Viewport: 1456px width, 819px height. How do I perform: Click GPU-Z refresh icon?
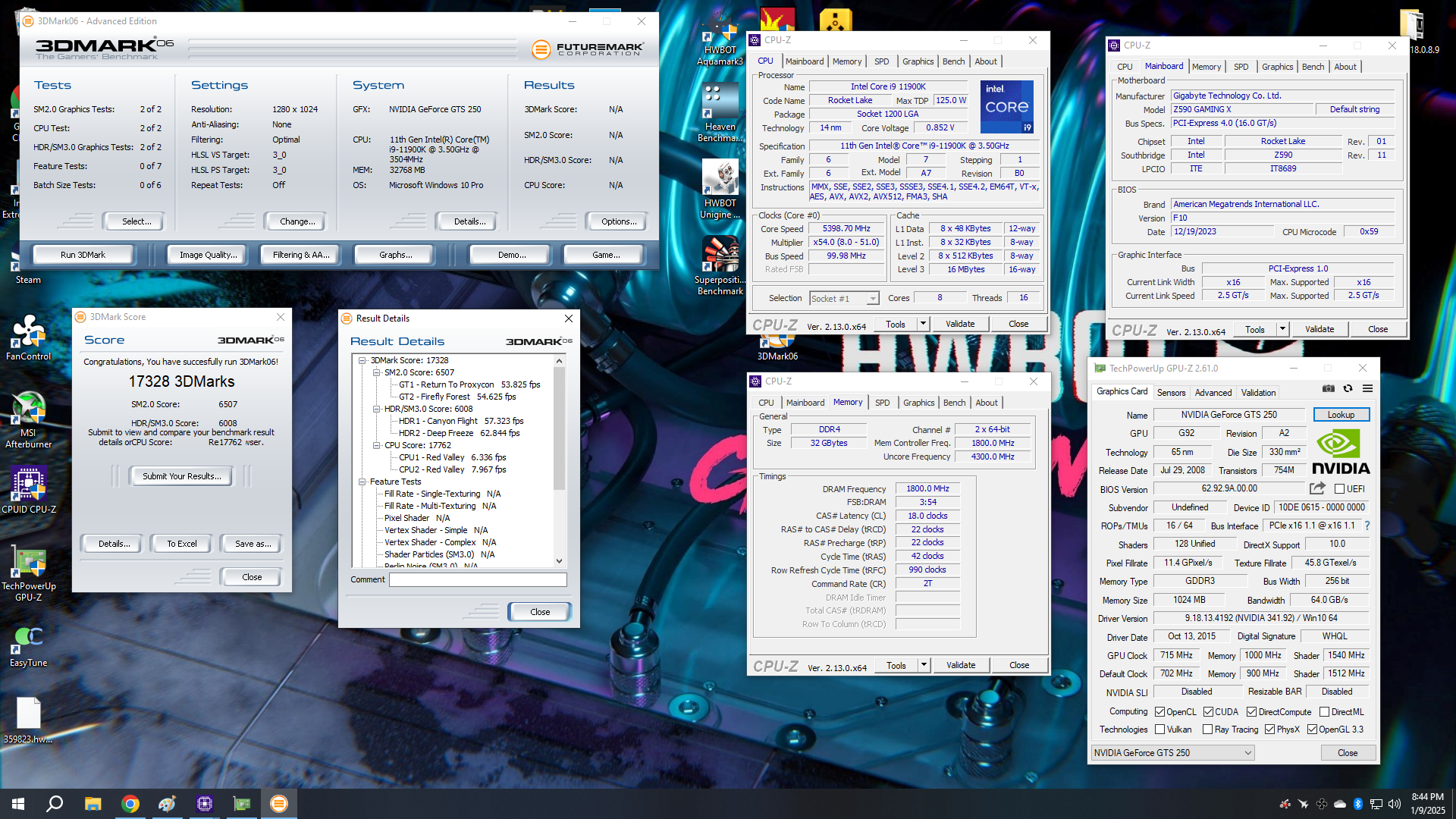1348,389
